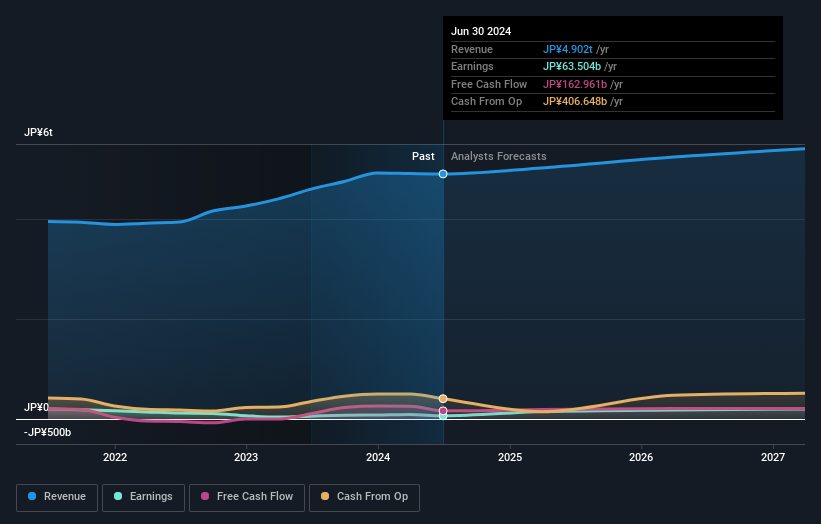Screen dimensions: 821x524
Task: Click the Earnings label in tooltip
Action: point(472,66)
